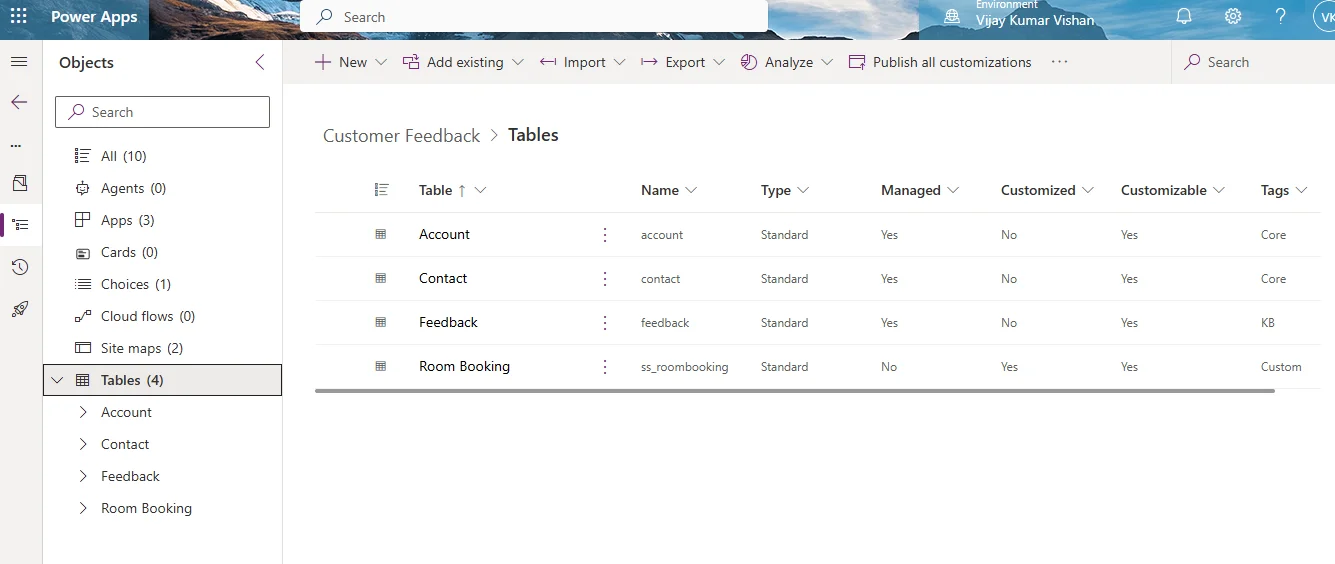Open the Name column header menu

pyautogui.click(x=669, y=190)
